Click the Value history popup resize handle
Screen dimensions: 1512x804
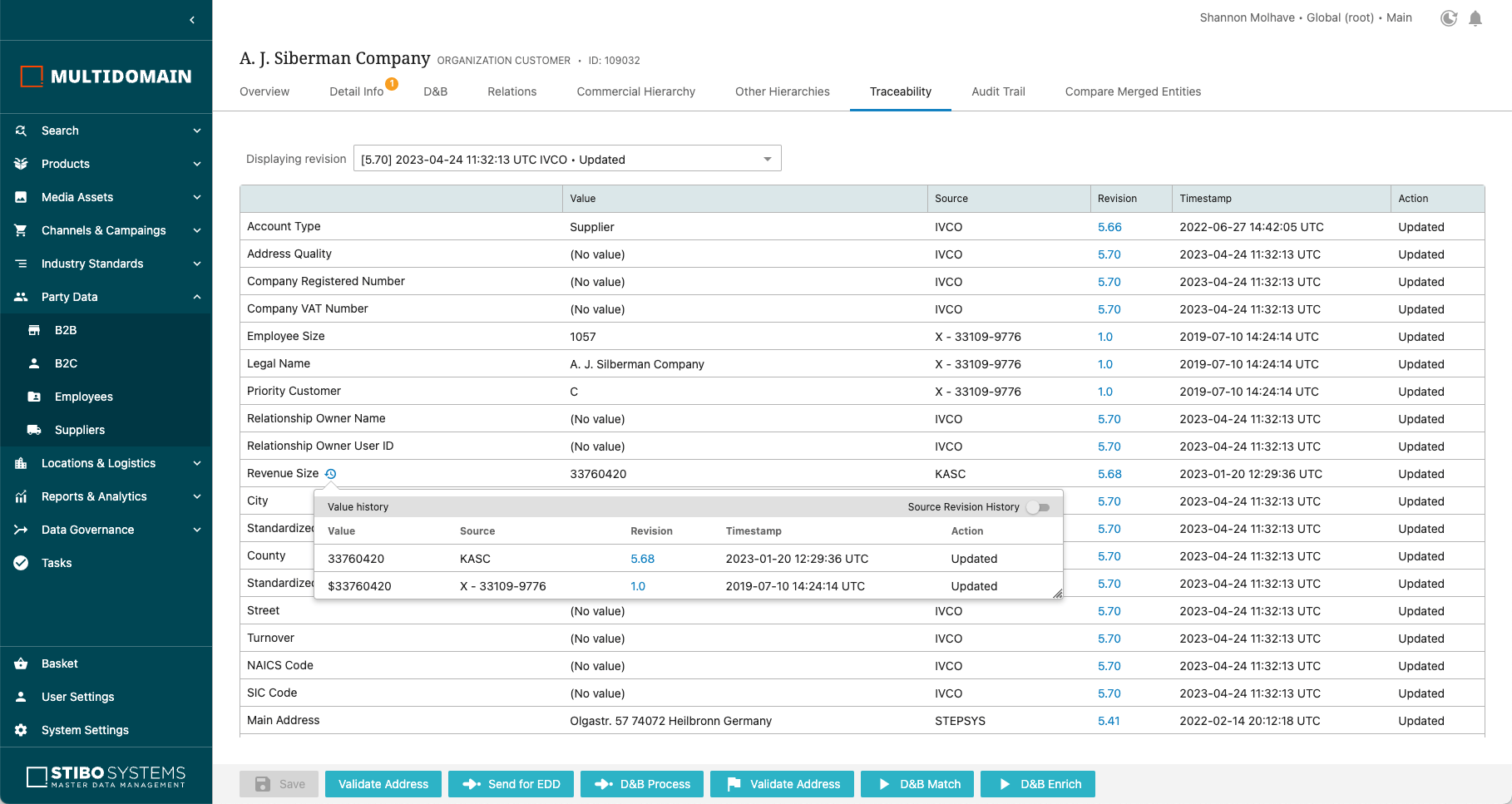pos(1057,593)
